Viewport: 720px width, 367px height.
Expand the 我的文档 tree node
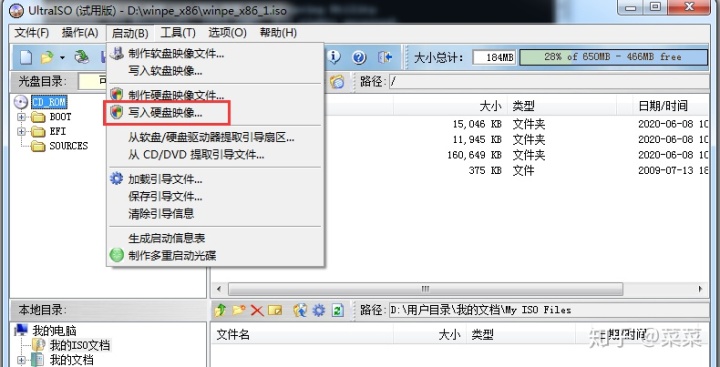click(x=21, y=360)
